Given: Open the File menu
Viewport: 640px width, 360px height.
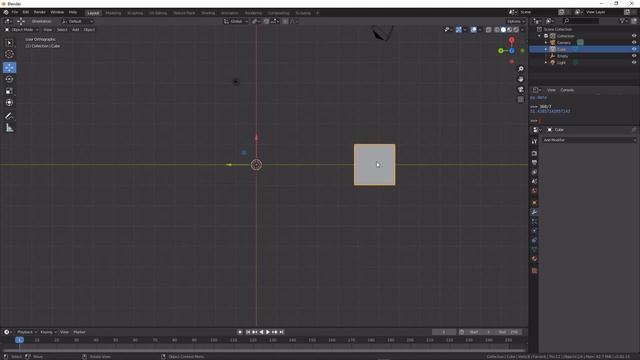Looking at the screenshot, I should click(x=15, y=13).
